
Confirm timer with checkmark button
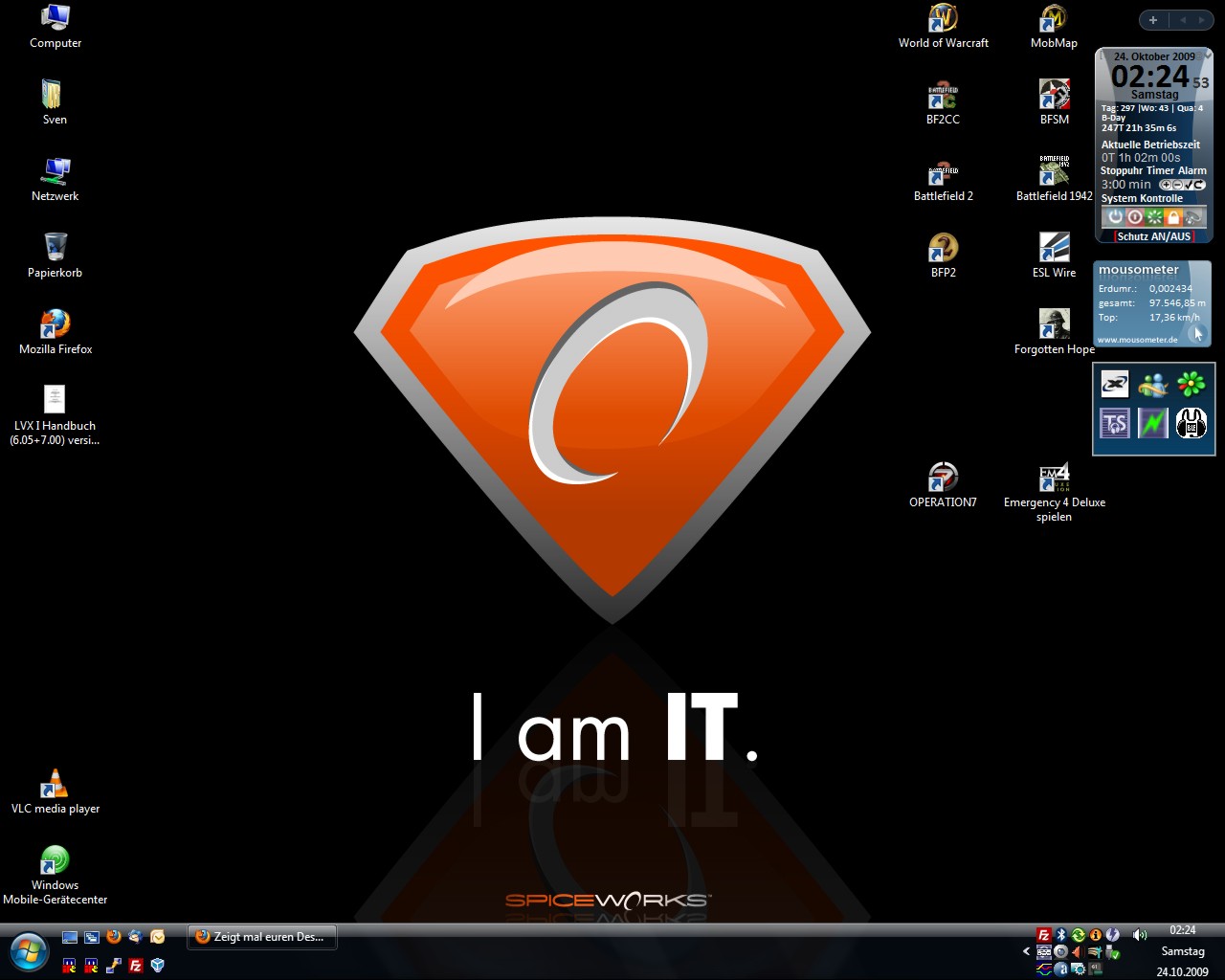[1189, 185]
